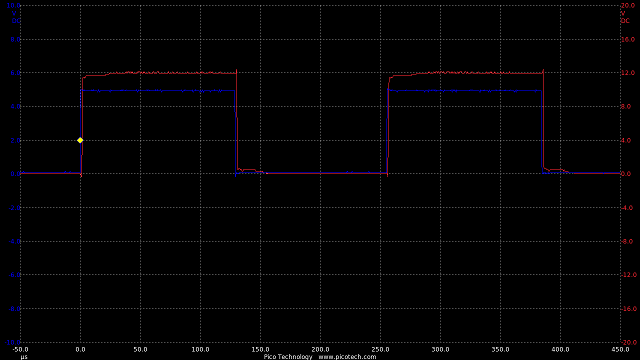Click the -6.0 value on the blue axis
Viewport: 640px width, 360px height.
(x=14, y=275)
